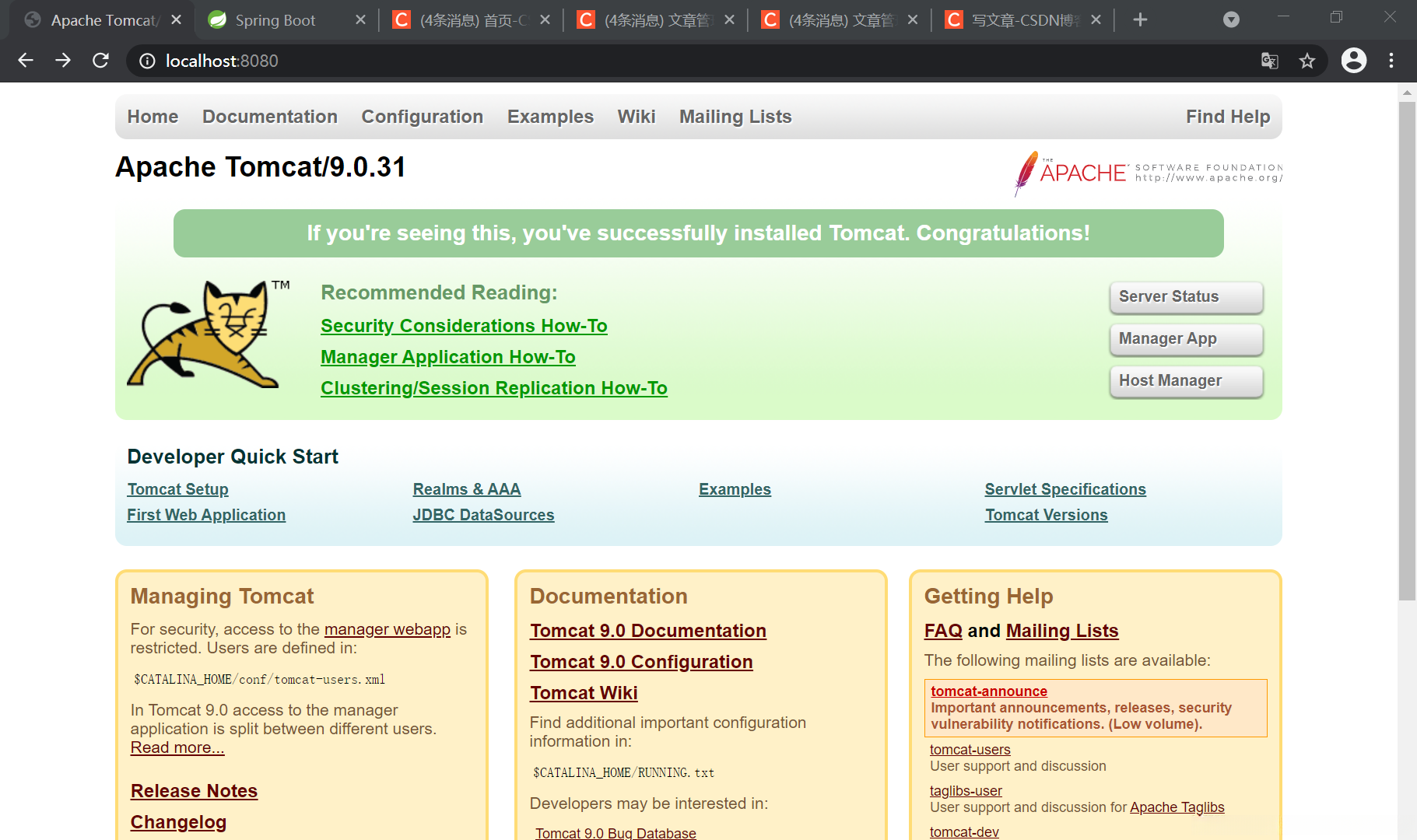Image resolution: width=1417 pixels, height=840 pixels.
Task: Open Clustering/Session Replication How-To link
Action: [x=494, y=388]
